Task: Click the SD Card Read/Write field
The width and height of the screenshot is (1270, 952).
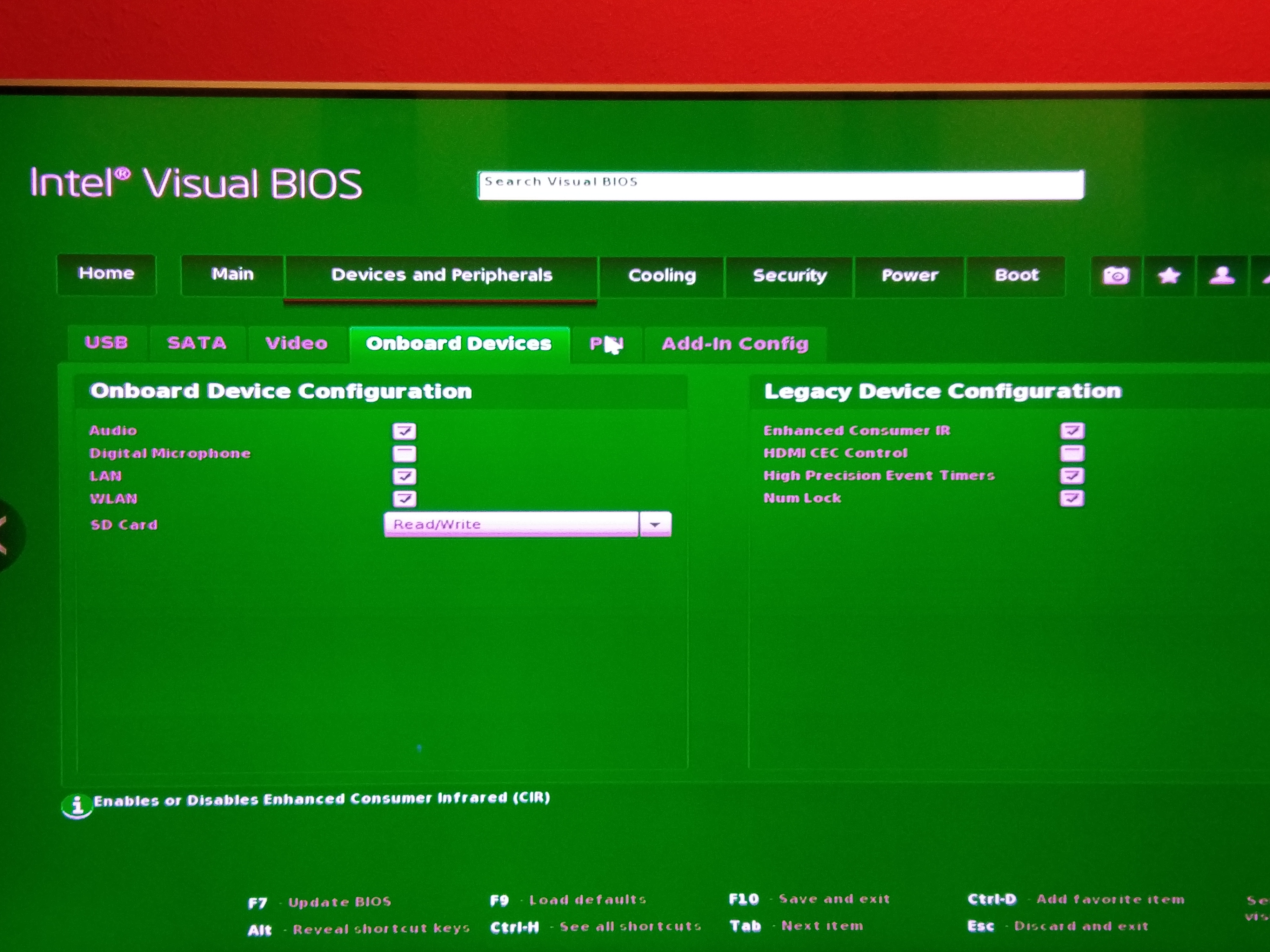Action: coord(511,525)
